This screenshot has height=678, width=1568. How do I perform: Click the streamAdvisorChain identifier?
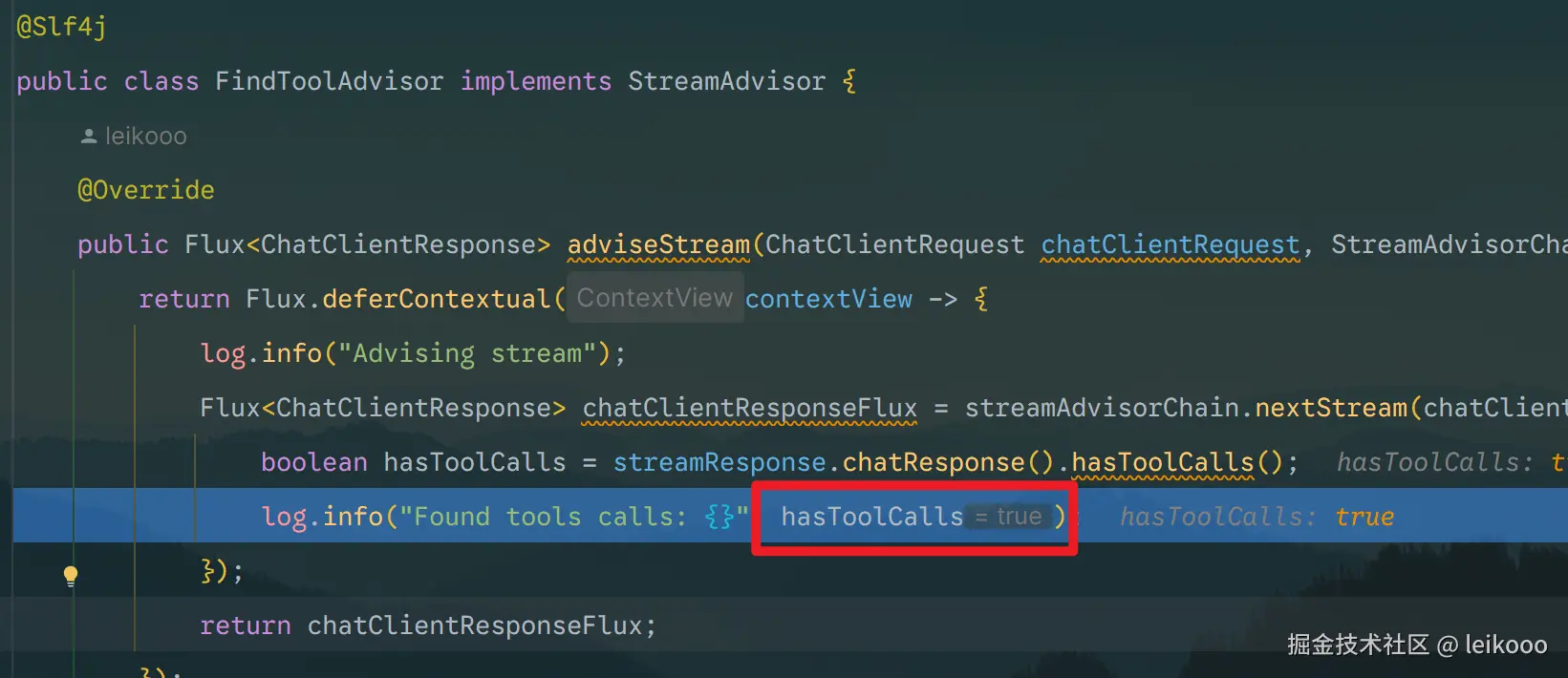1102,408
